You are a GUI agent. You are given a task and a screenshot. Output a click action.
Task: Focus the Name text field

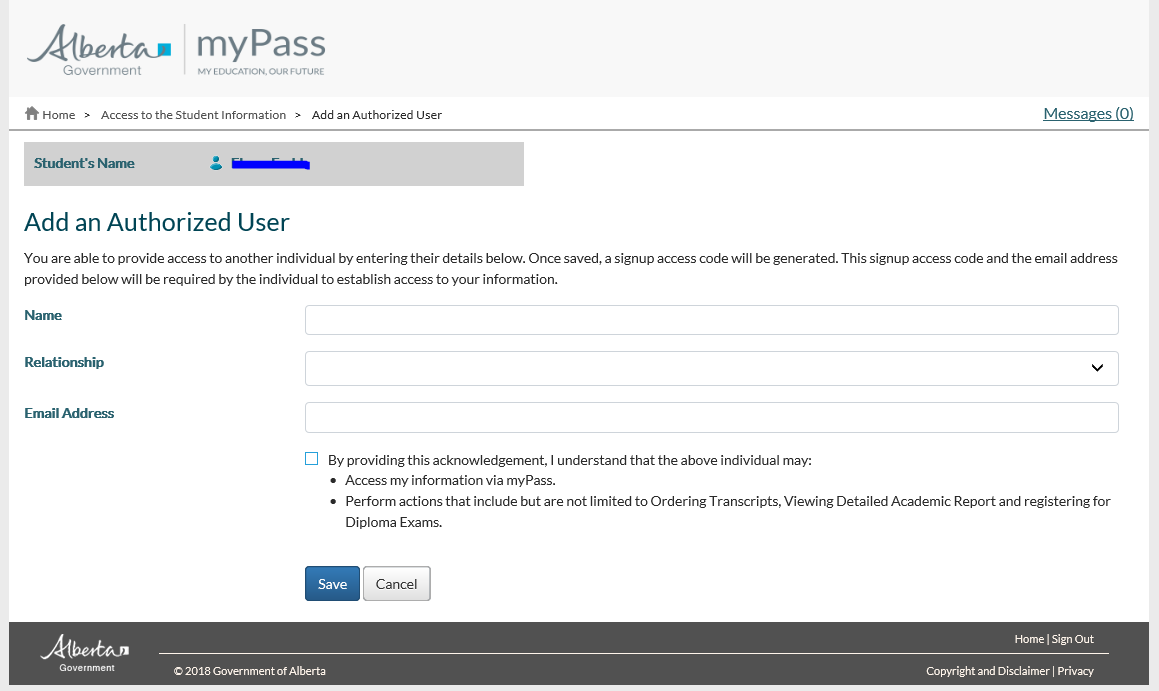(x=711, y=320)
